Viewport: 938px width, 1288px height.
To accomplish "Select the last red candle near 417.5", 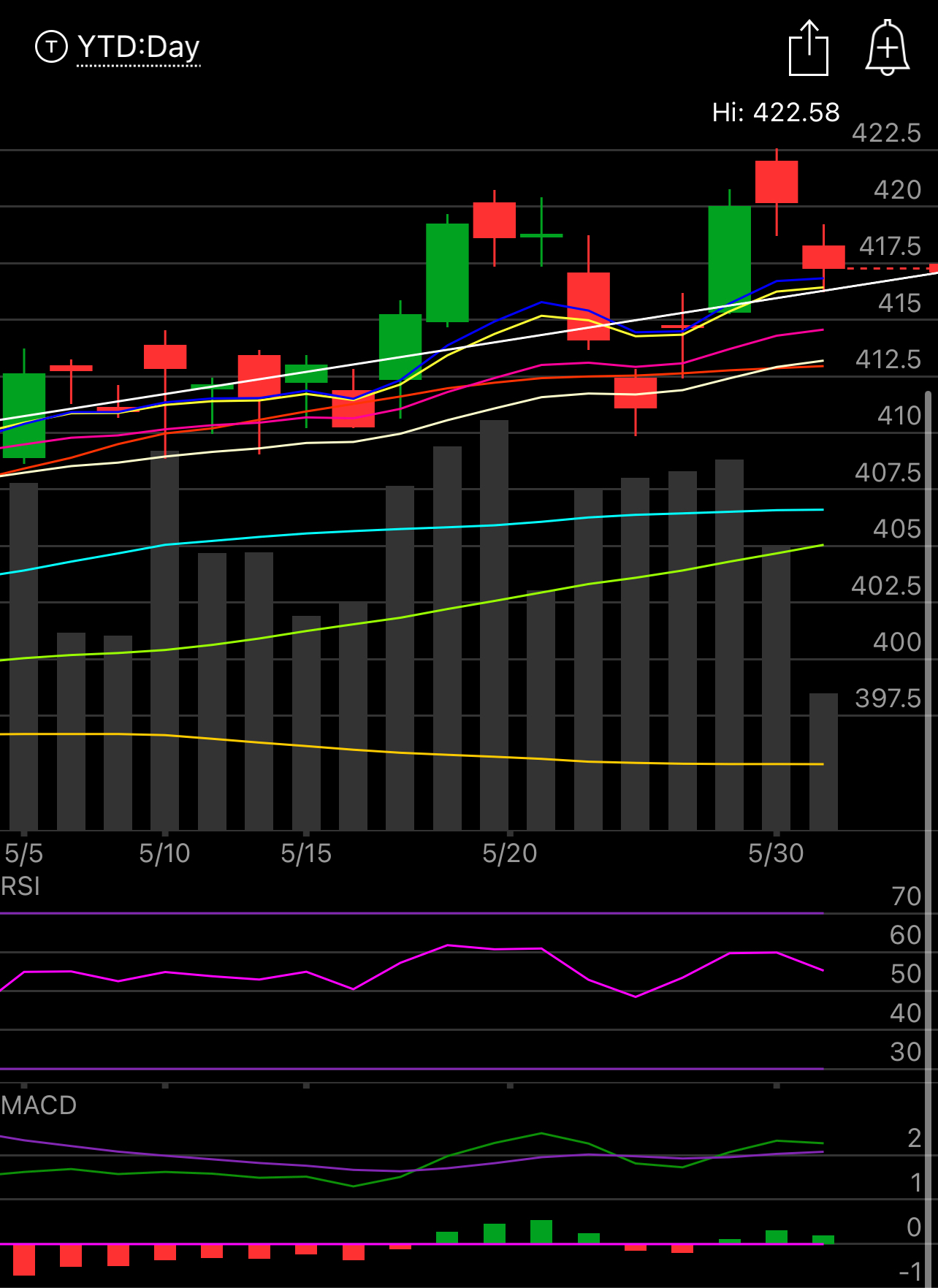I will [823, 256].
